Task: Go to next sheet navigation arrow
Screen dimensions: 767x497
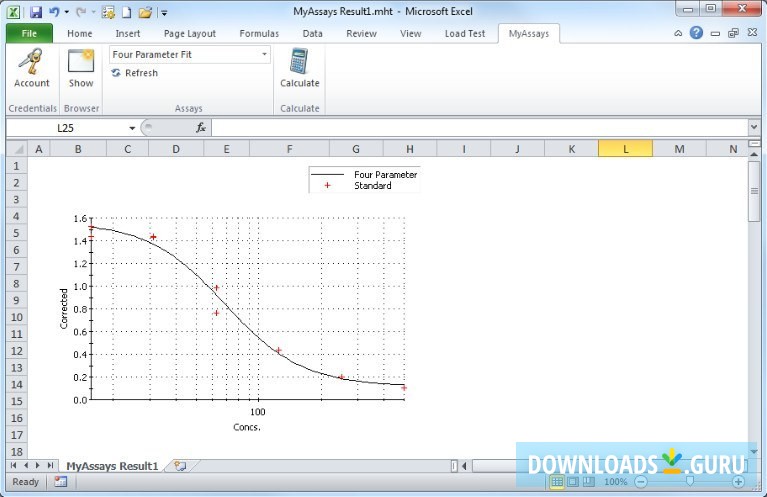Action: (x=38, y=465)
